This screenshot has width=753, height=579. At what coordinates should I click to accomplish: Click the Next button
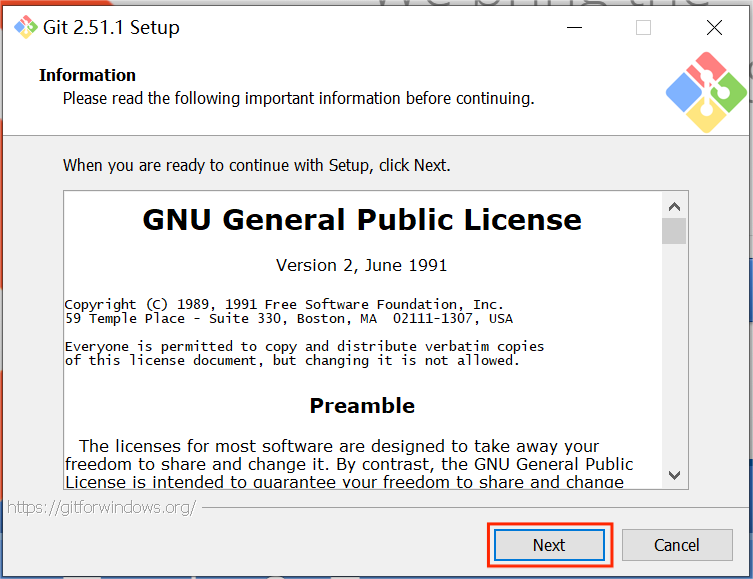[x=549, y=545]
